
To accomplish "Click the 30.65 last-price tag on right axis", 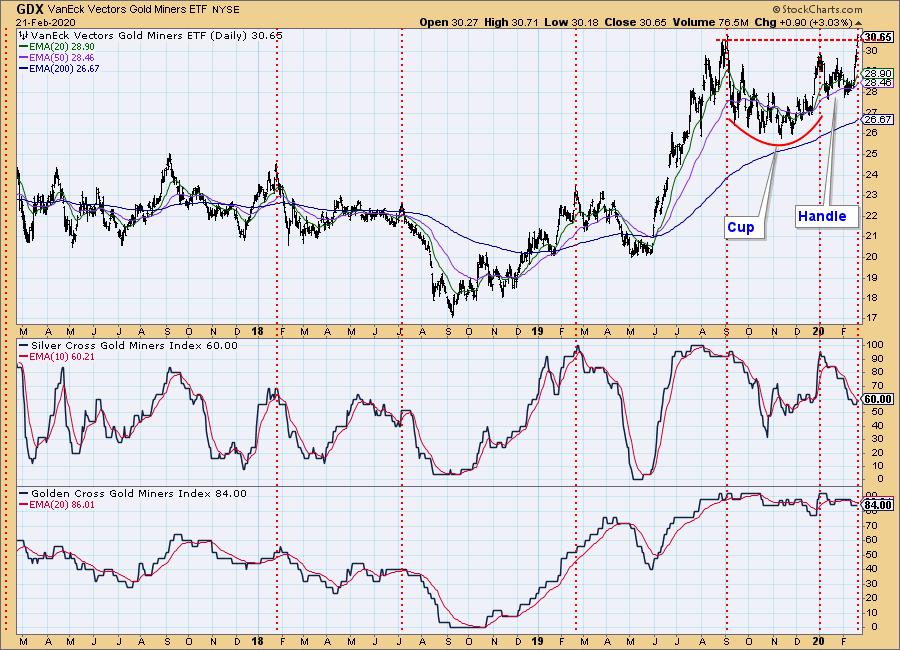I will click(x=878, y=37).
